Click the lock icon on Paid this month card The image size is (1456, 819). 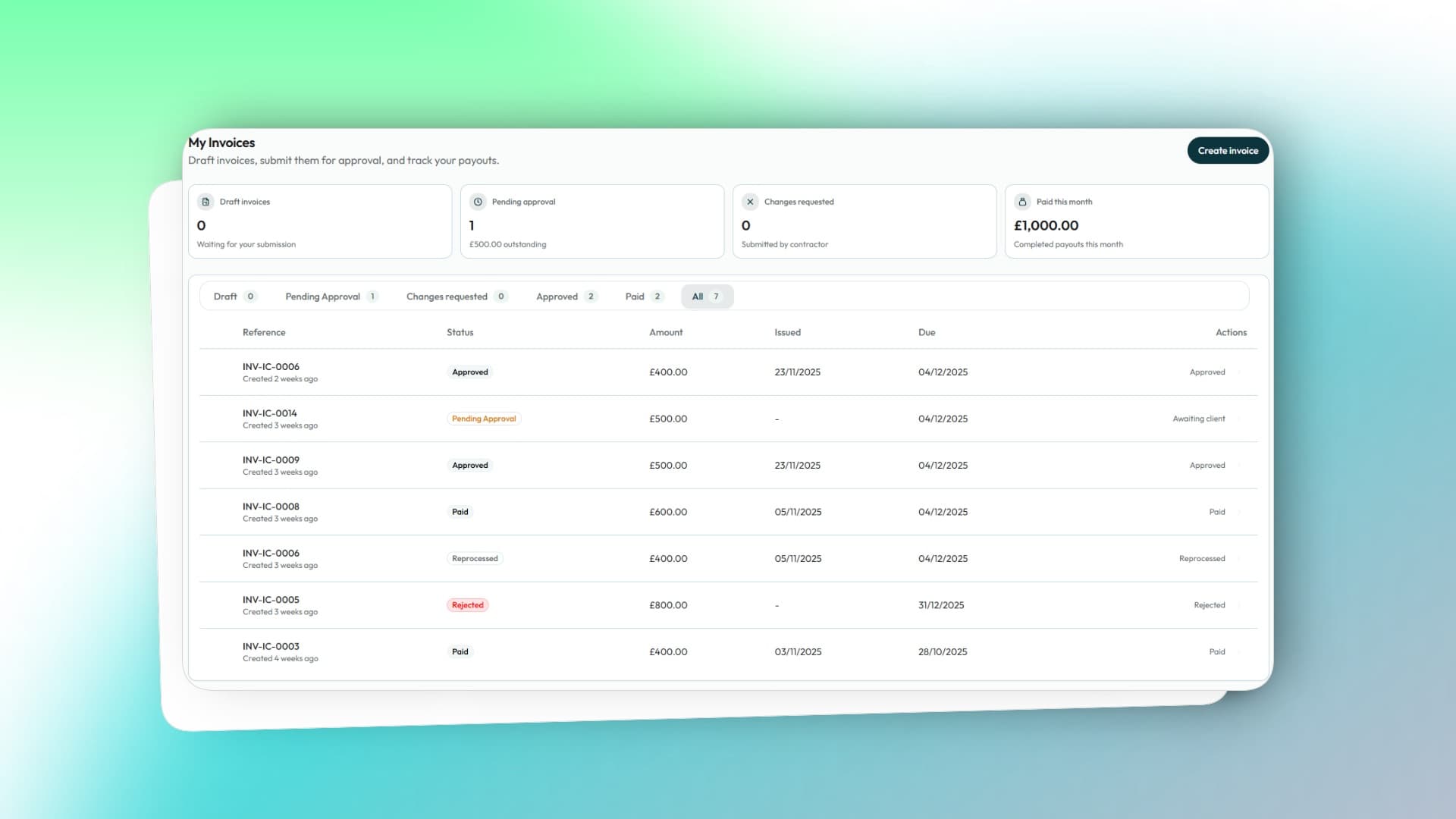coord(1021,201)
